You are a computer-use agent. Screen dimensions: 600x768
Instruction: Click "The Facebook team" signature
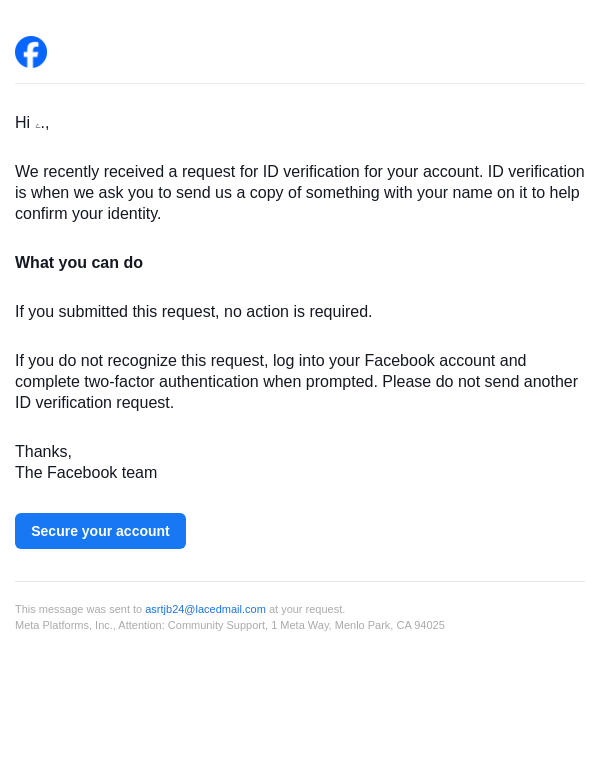[86, 473]
